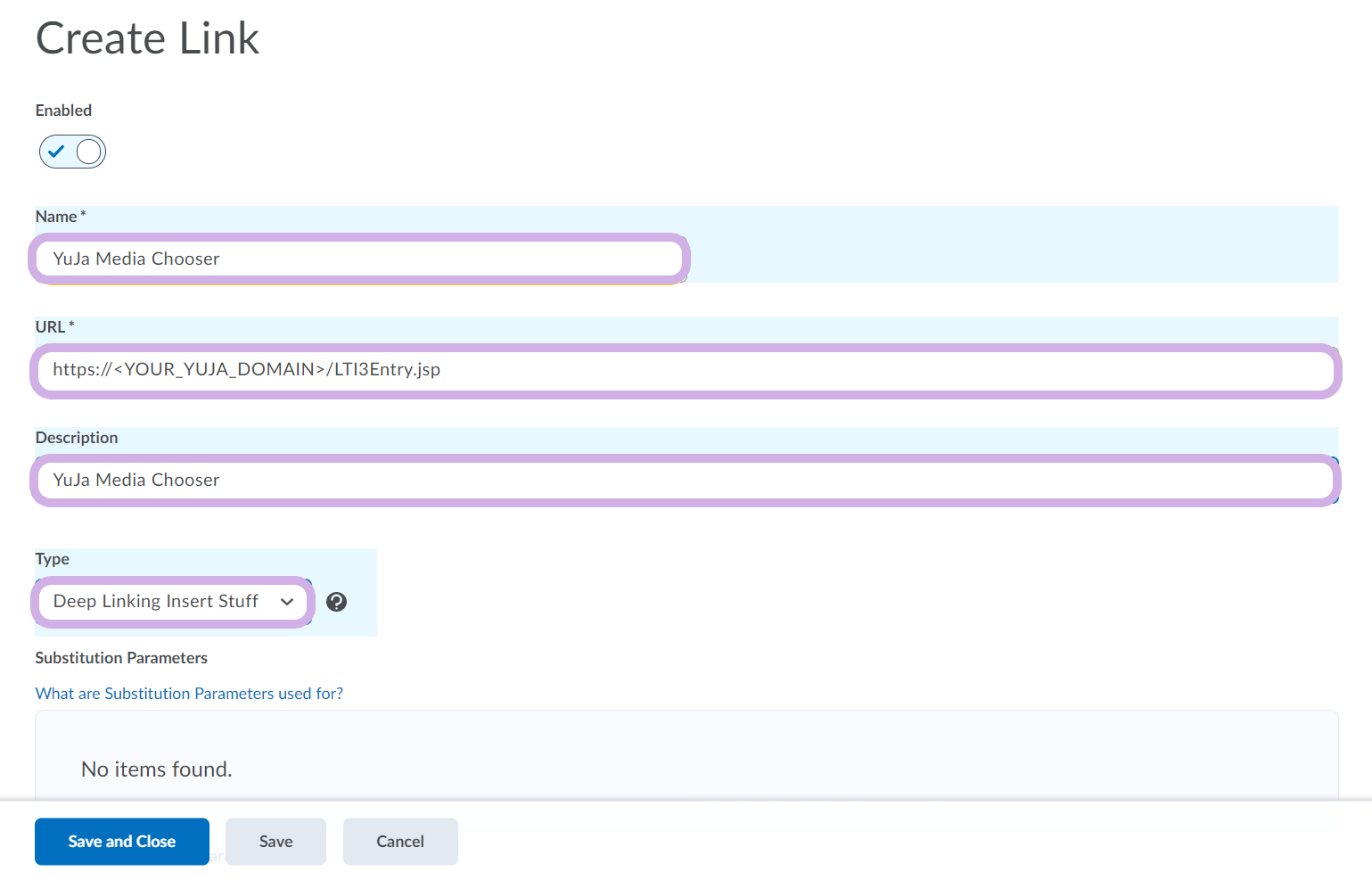Cancel the link creation
This screenshot has width=1372, height=880.
(x=399, y=842)
